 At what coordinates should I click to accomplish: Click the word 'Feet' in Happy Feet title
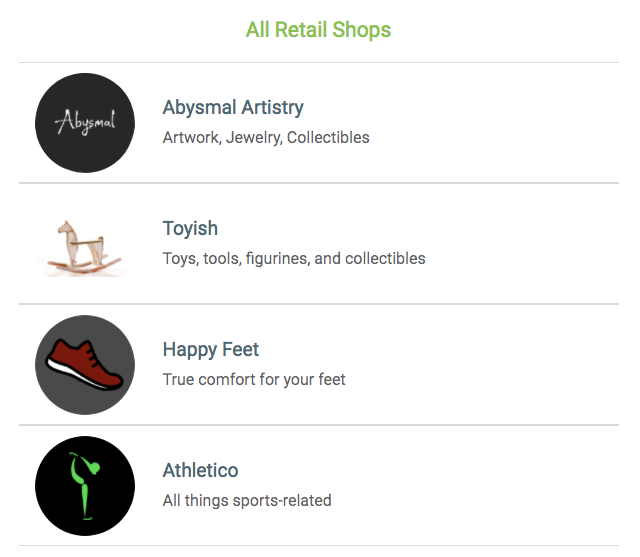(241, 349)
